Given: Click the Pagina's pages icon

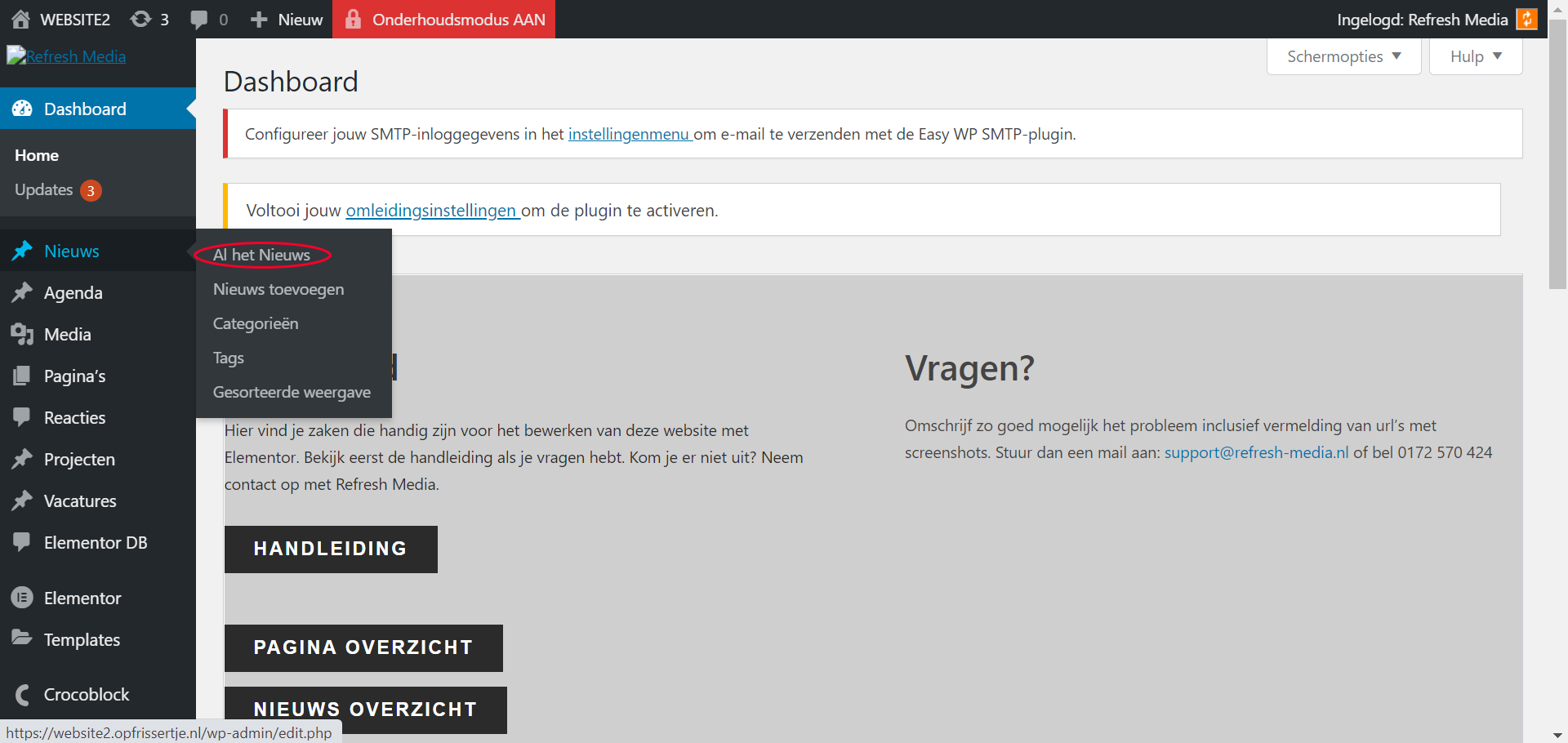Looking at the screenshot, I should pos(22,376).
